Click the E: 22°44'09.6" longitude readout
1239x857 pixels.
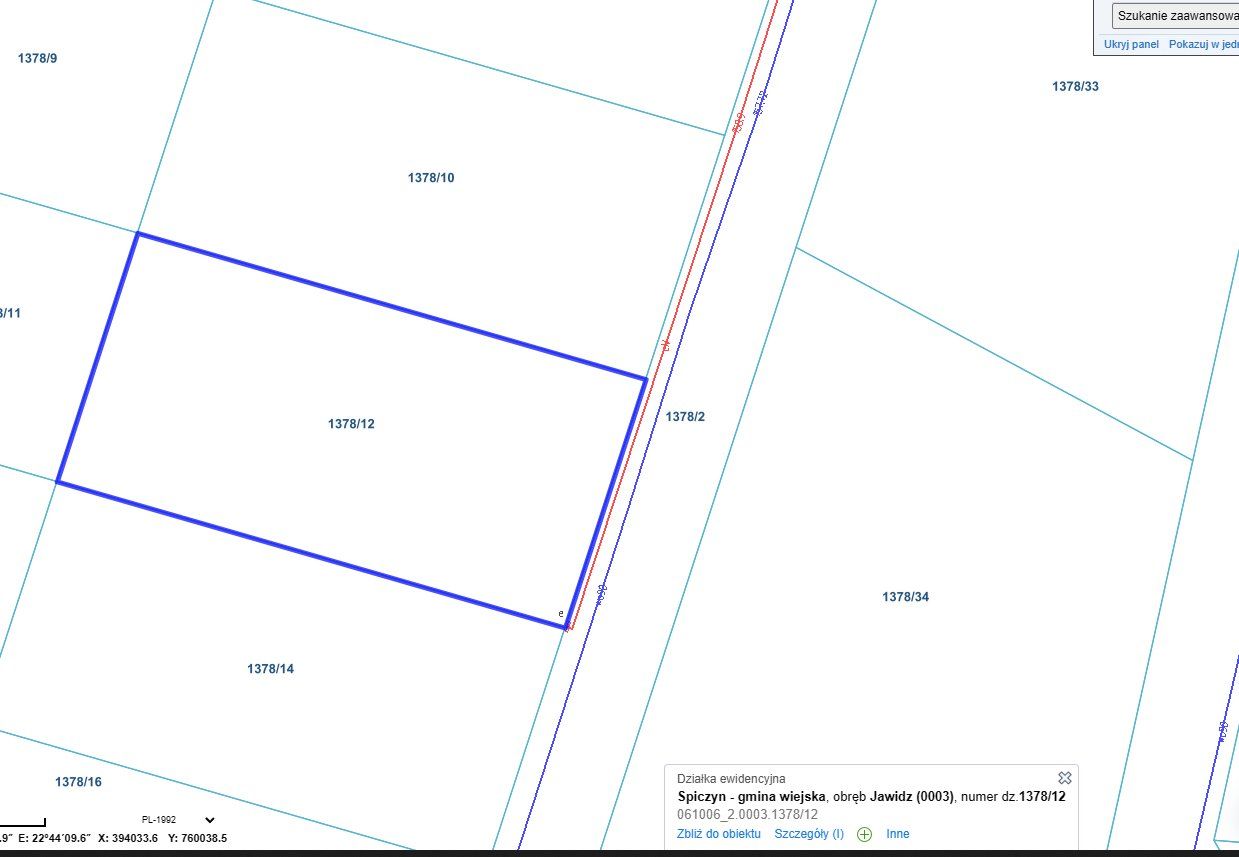point(54,838)
